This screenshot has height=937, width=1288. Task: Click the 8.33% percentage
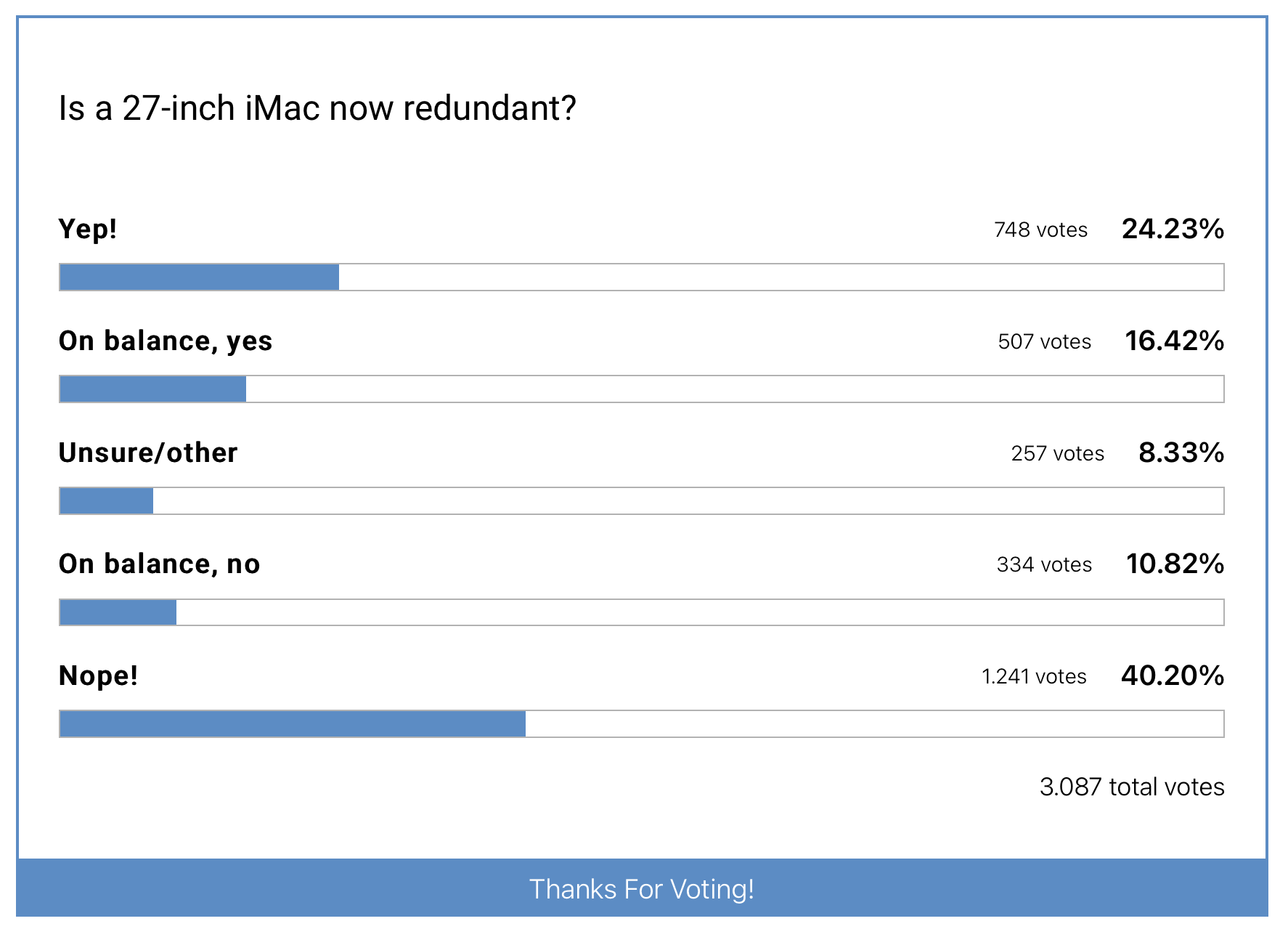click(1181, 453)
